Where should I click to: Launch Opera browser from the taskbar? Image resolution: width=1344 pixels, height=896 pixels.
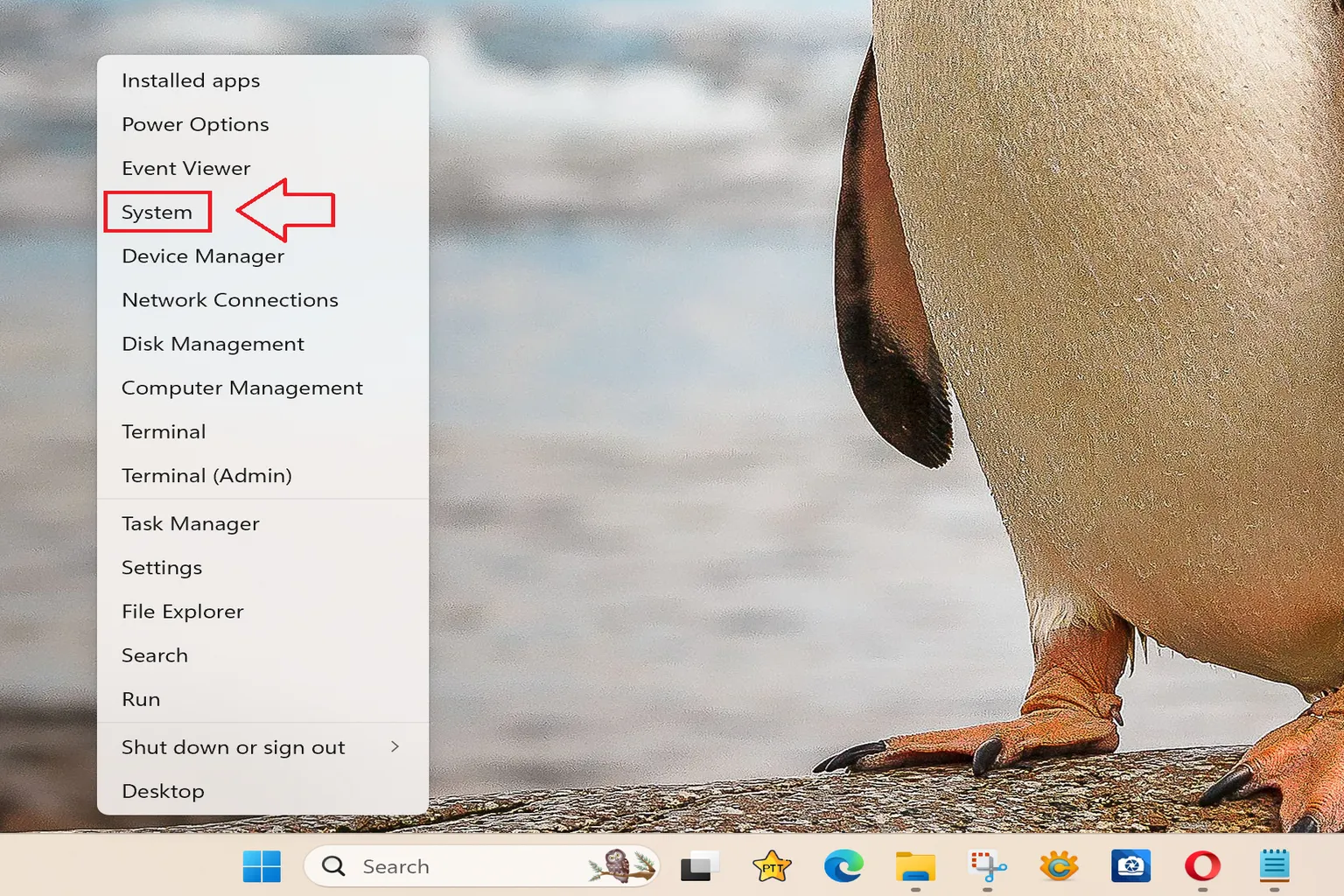[x=1202, y=866]
